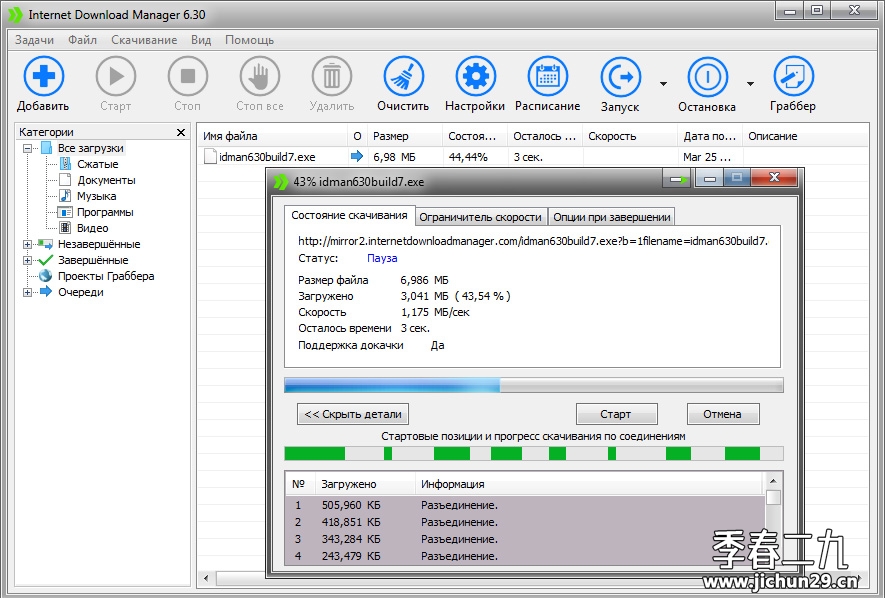Image resolution: width=885 pixels, height=598 pixels.
Task: Click the Все загрузки folder icon
Action: [47, 148]
